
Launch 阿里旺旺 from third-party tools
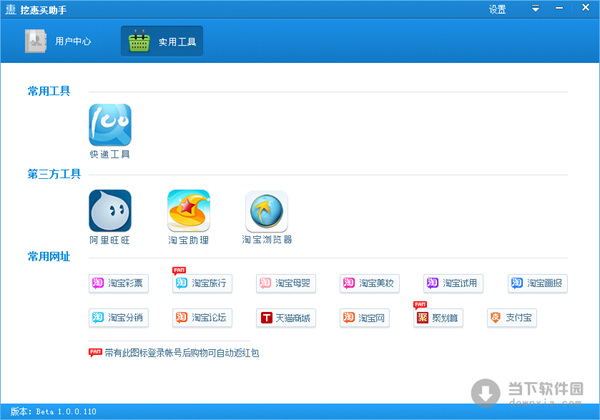point(110,211)
